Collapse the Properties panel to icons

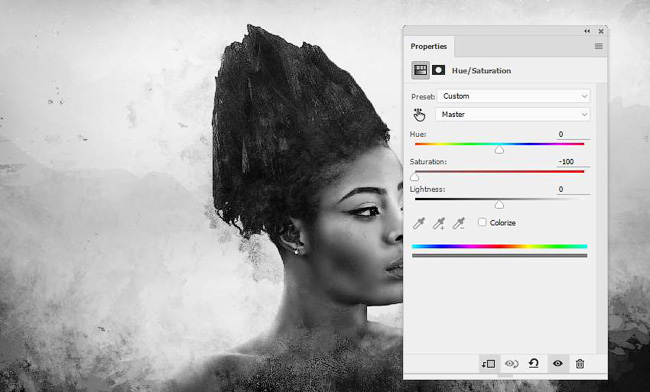coord(587,31)
